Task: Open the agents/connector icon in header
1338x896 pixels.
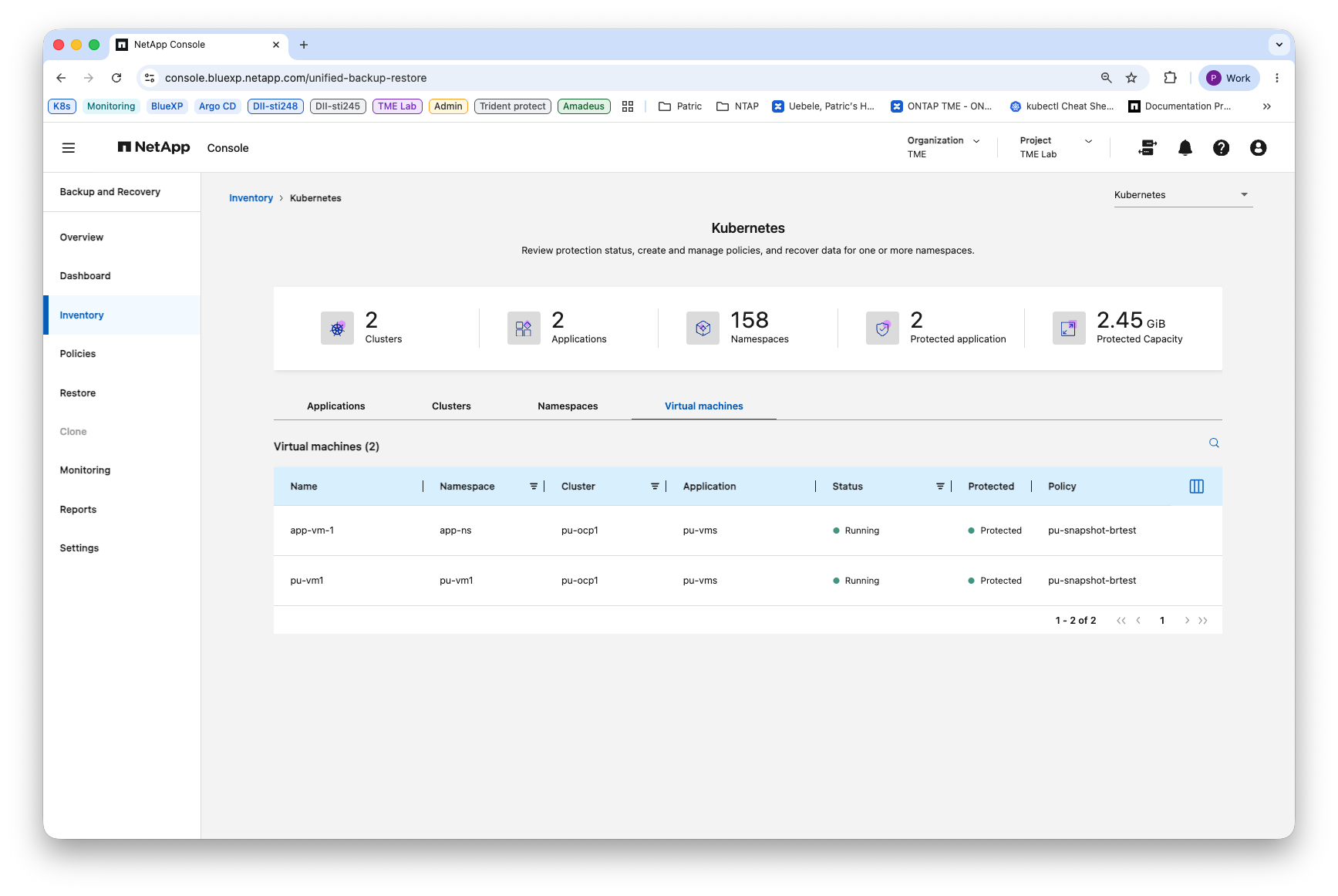Action: (x=1148, y=147)
